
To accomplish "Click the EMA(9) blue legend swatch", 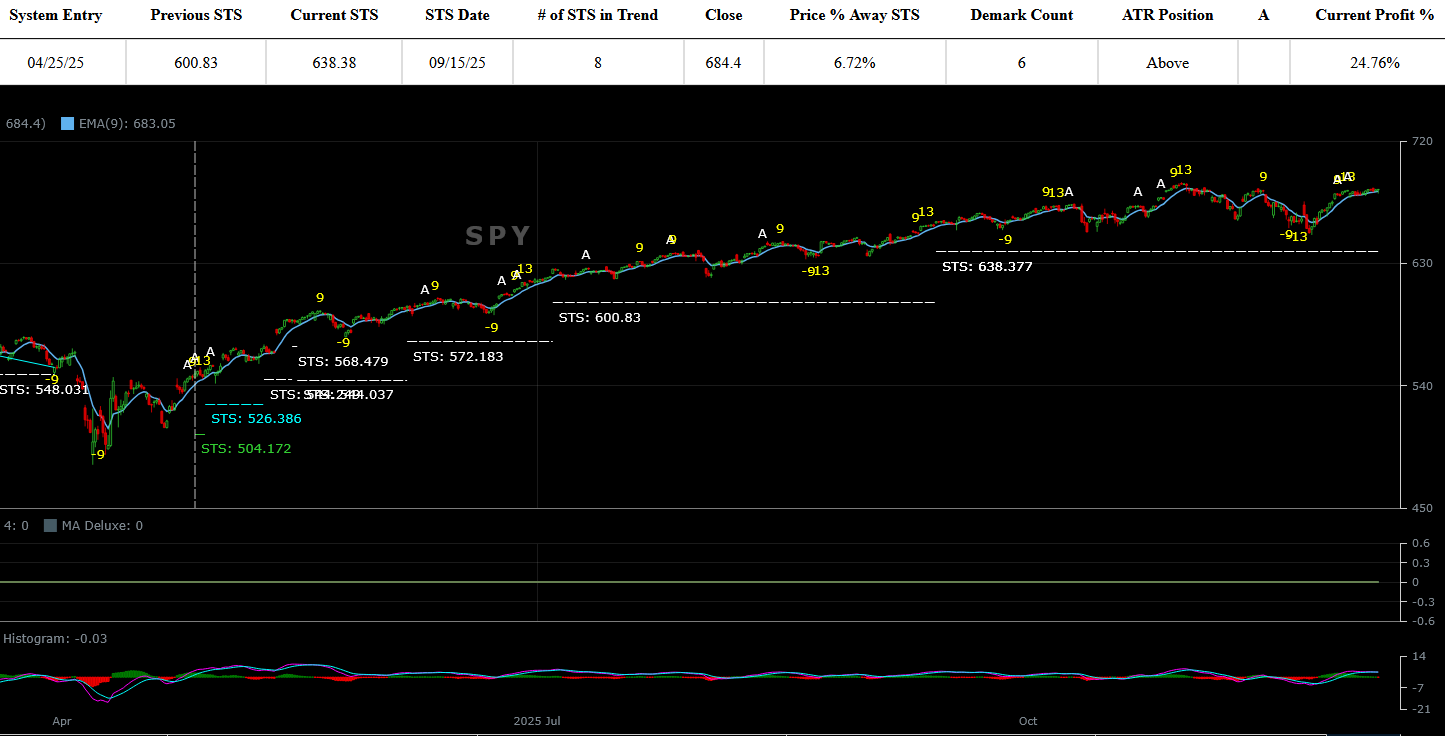I will click(x=68, y=124).
